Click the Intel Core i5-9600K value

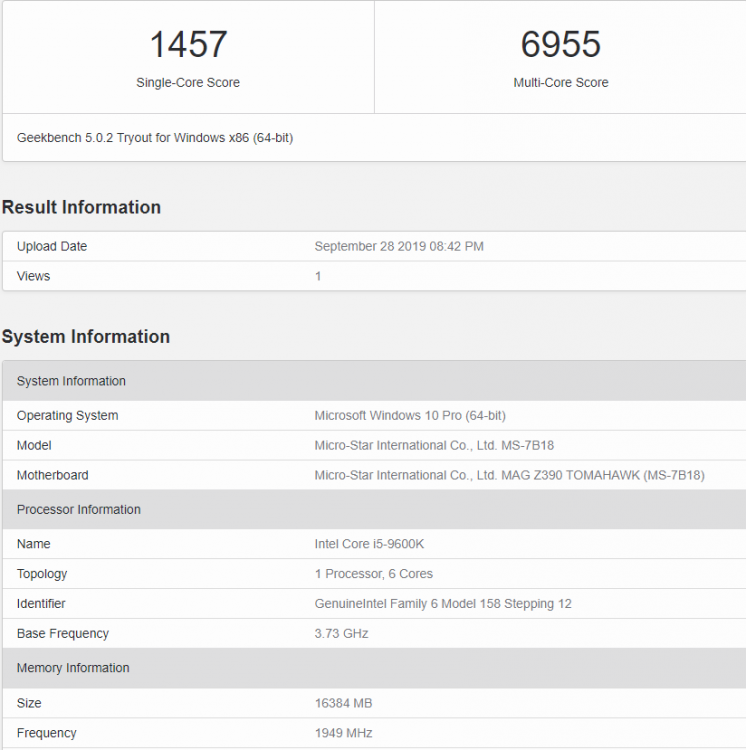tap(369, 544)
